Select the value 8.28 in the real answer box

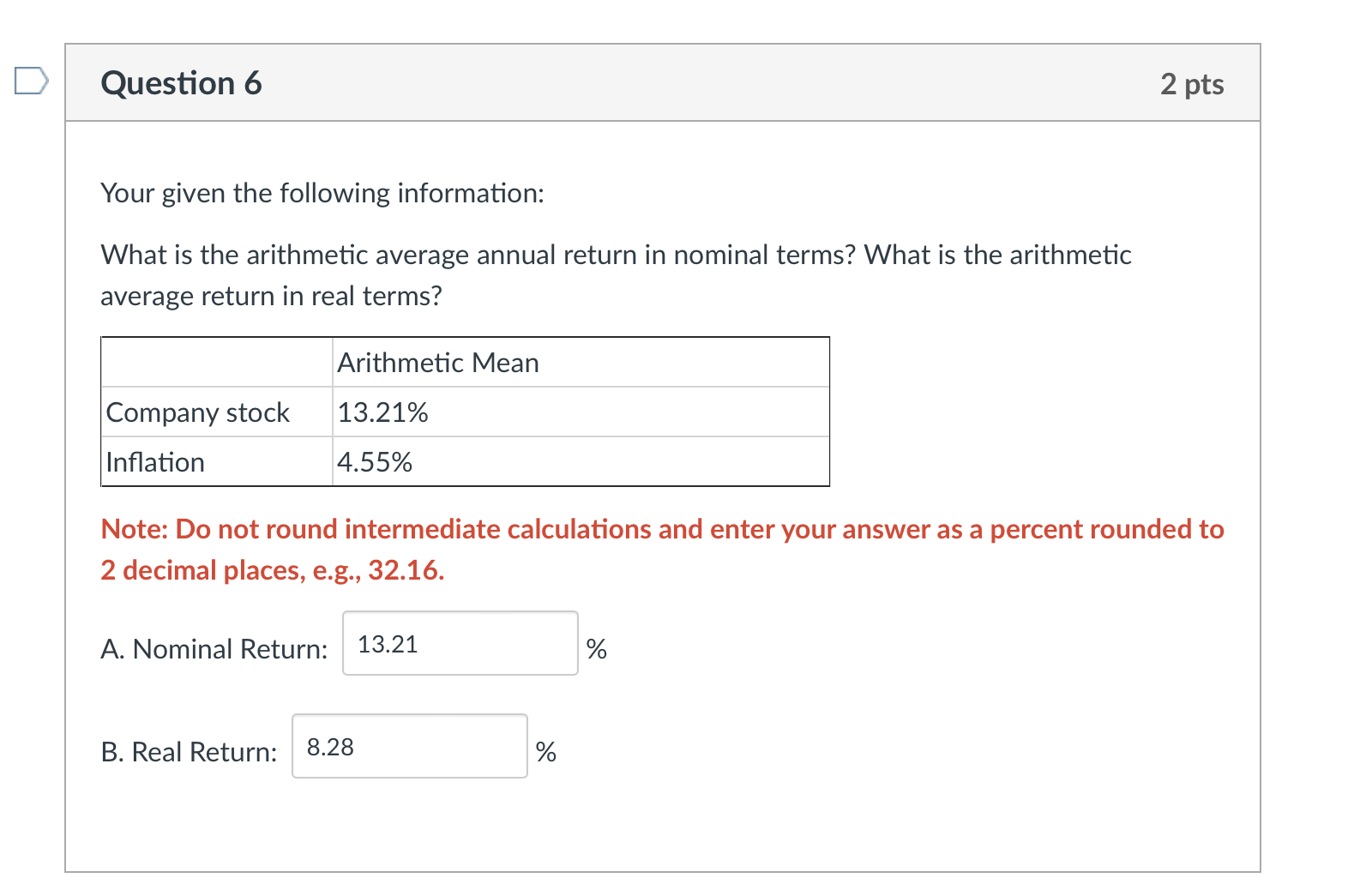pos(329,746)
